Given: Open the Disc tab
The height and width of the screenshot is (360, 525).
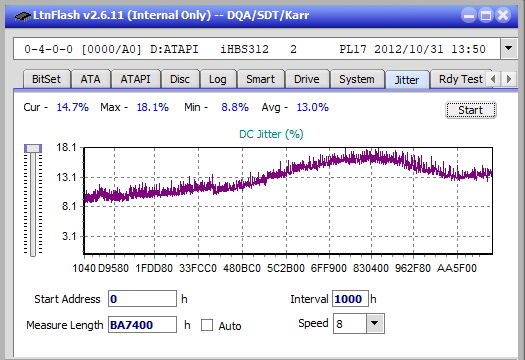Looking at the screenshot, I should tap(180, 79).
